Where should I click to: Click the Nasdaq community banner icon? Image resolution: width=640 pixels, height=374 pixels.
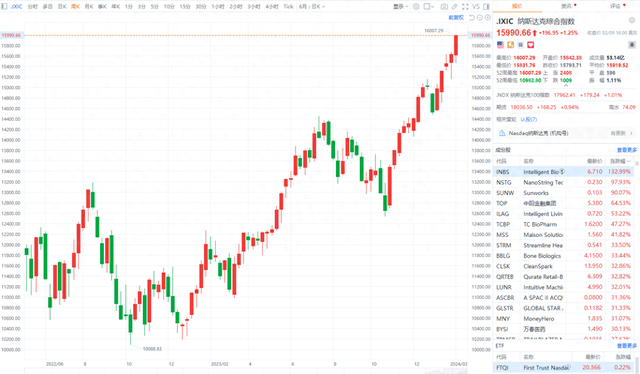tap(502, 133)
